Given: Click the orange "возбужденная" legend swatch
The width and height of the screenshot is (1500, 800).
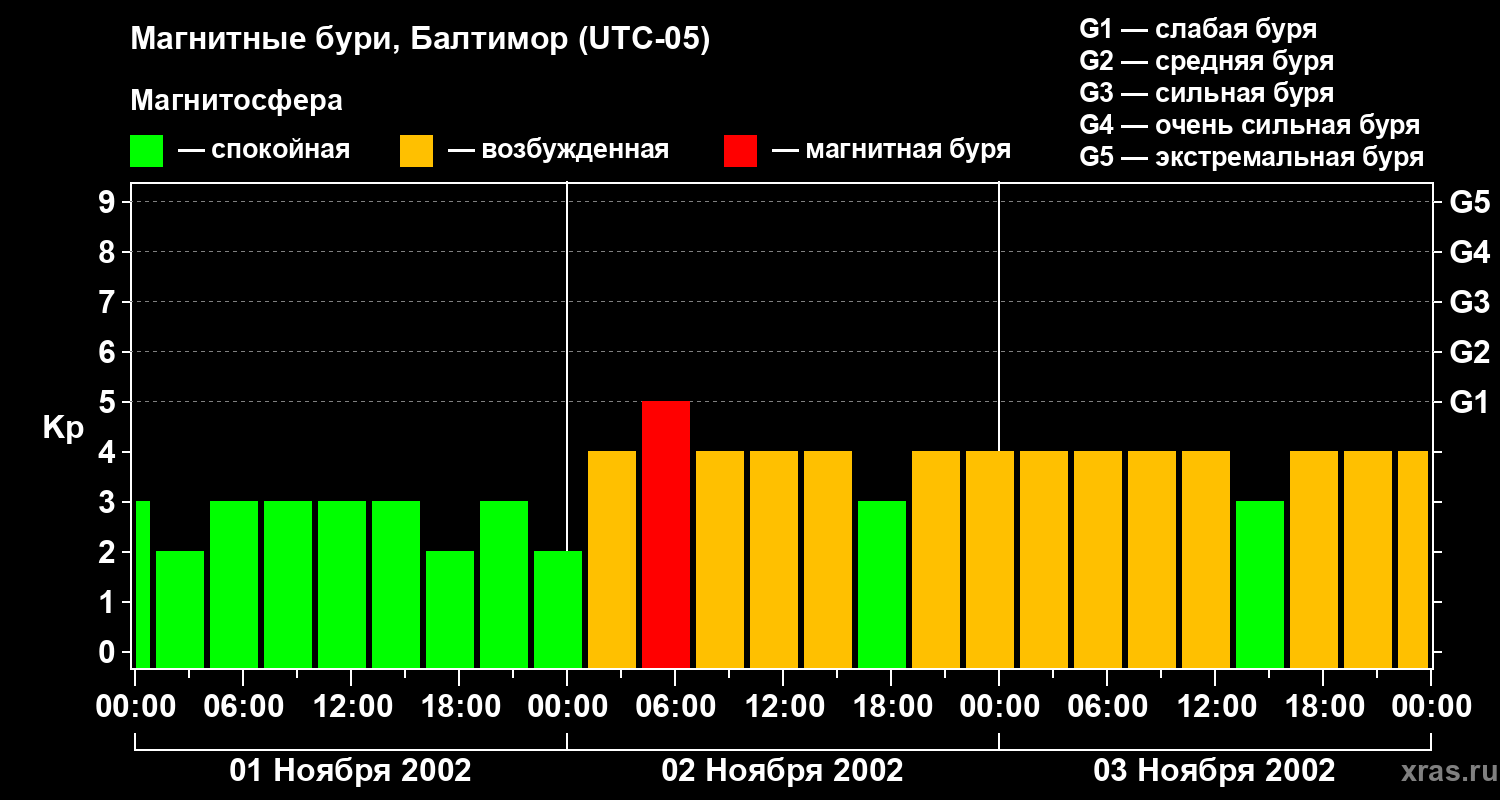Looking at the screenshot, I should tap(416, 151).
